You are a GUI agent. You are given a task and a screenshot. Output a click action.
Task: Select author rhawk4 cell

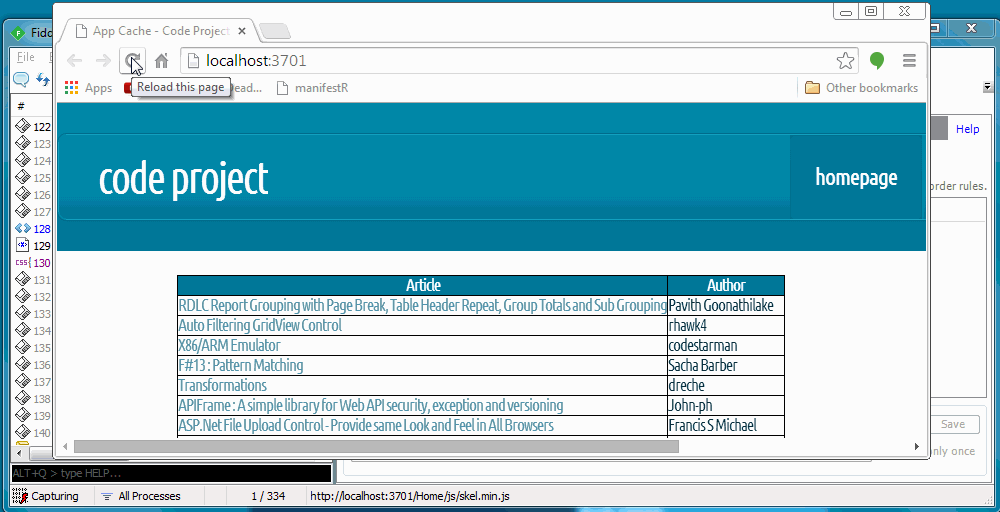726,325
